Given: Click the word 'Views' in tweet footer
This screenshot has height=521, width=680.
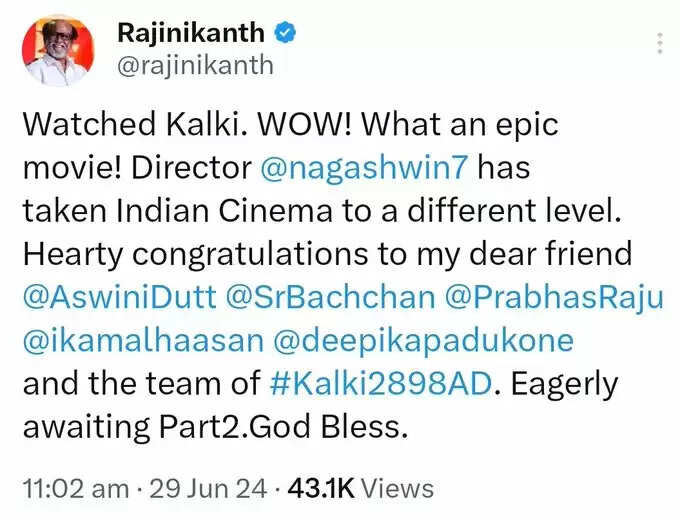Looking at the screenshot, I should point(398,489).
